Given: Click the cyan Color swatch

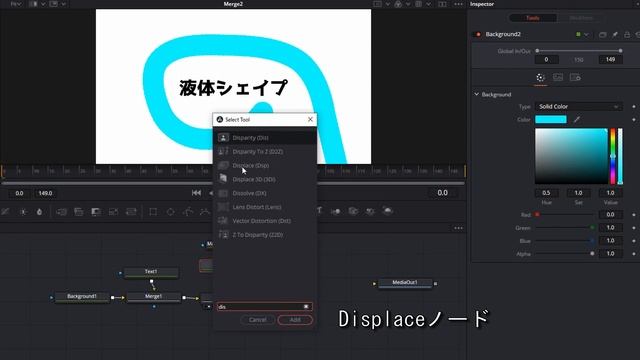Looking at the screenshot, I should [551, 119].
